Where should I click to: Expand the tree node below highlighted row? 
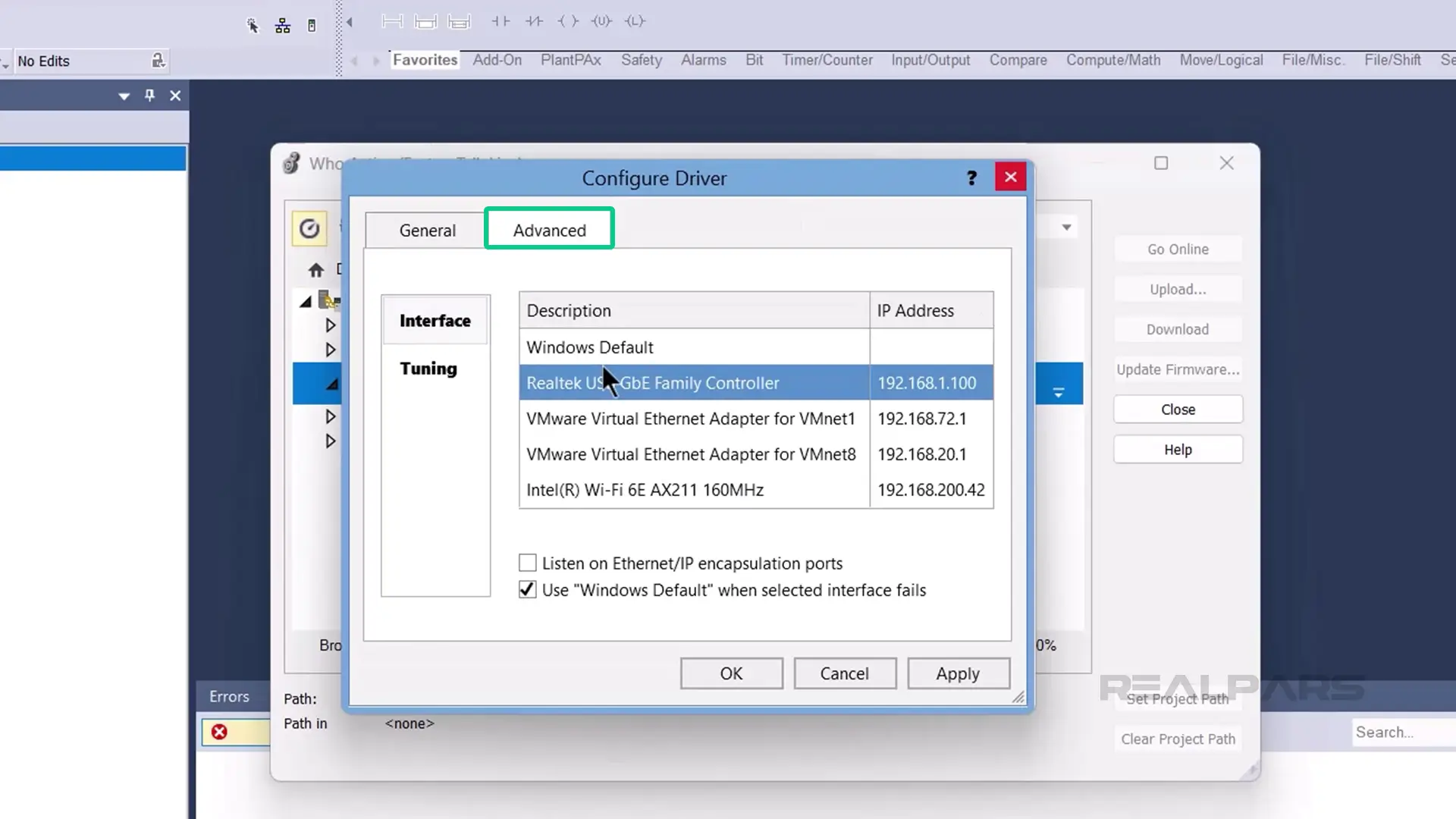330,416
